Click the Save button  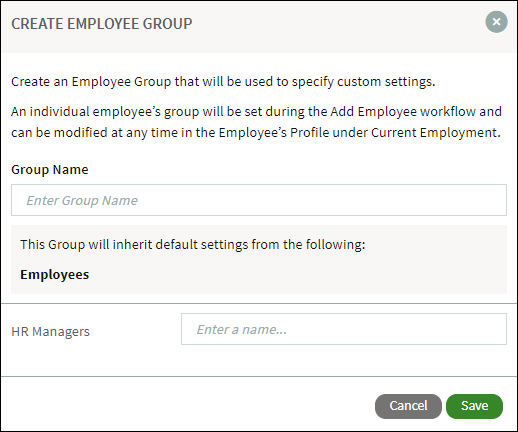tap(474, 406)
